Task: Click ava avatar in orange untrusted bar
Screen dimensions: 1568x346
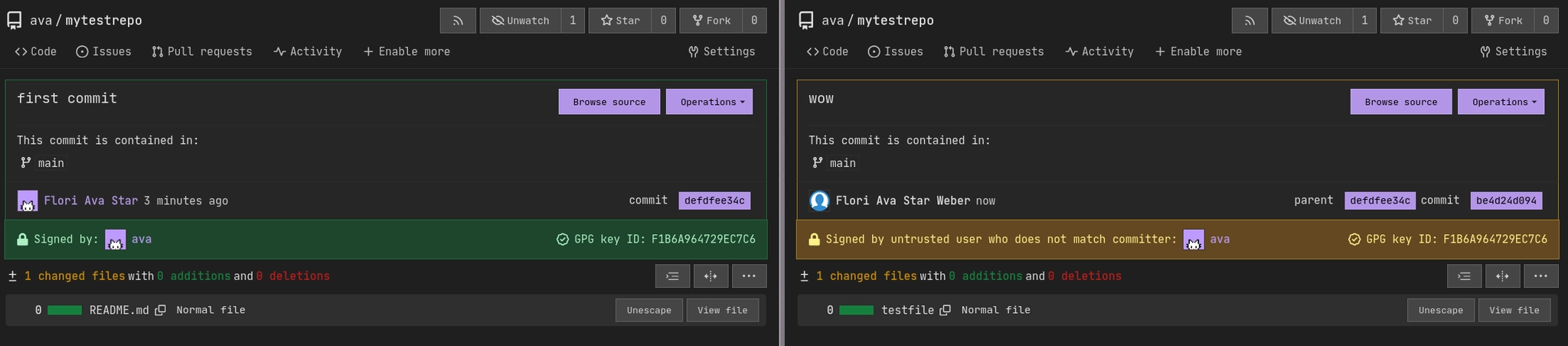Action: coord(1194,240)
